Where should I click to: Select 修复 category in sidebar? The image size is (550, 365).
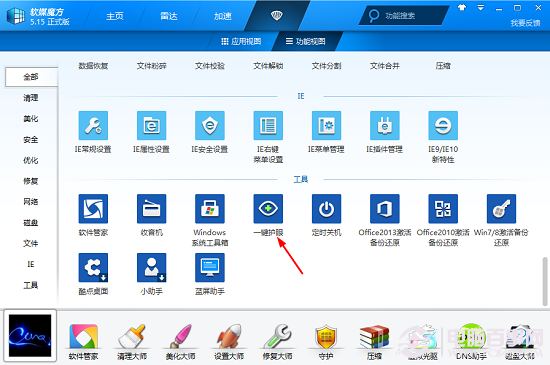(x=31, y=181)
